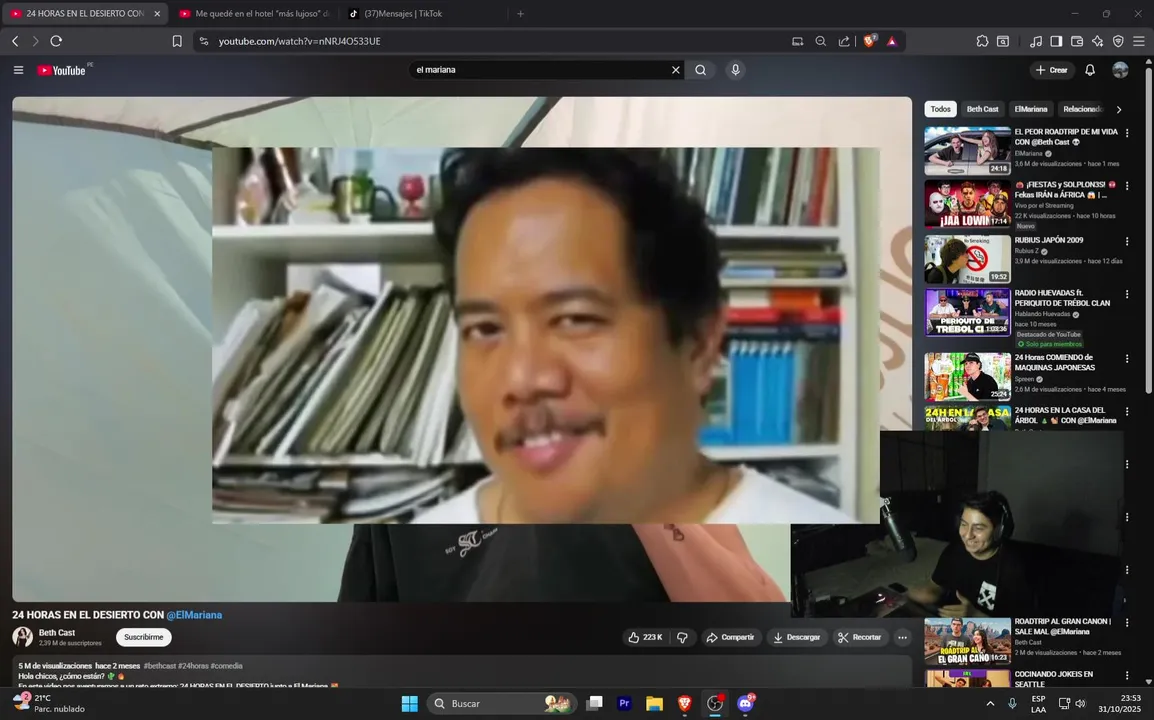Go back with the browser back arrow

[15, 41]
